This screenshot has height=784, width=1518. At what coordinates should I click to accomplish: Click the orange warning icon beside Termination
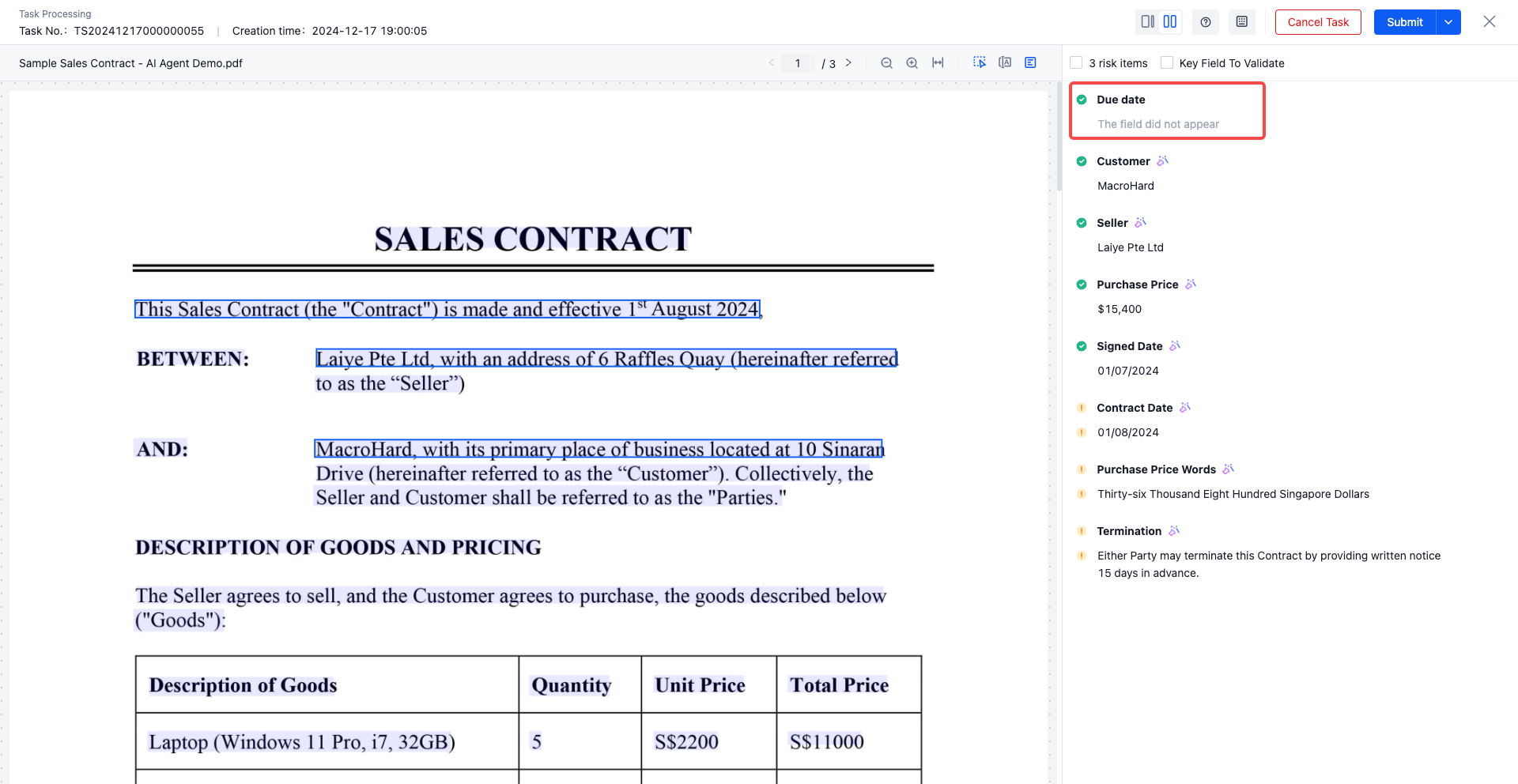[1082, 531]
